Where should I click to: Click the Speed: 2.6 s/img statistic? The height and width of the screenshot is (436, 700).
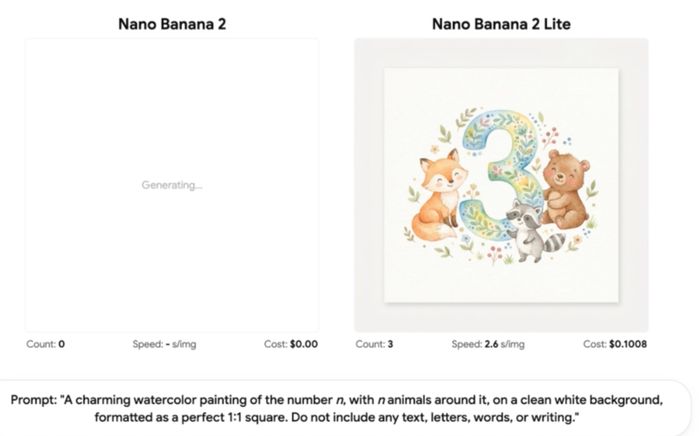[488, 344]
